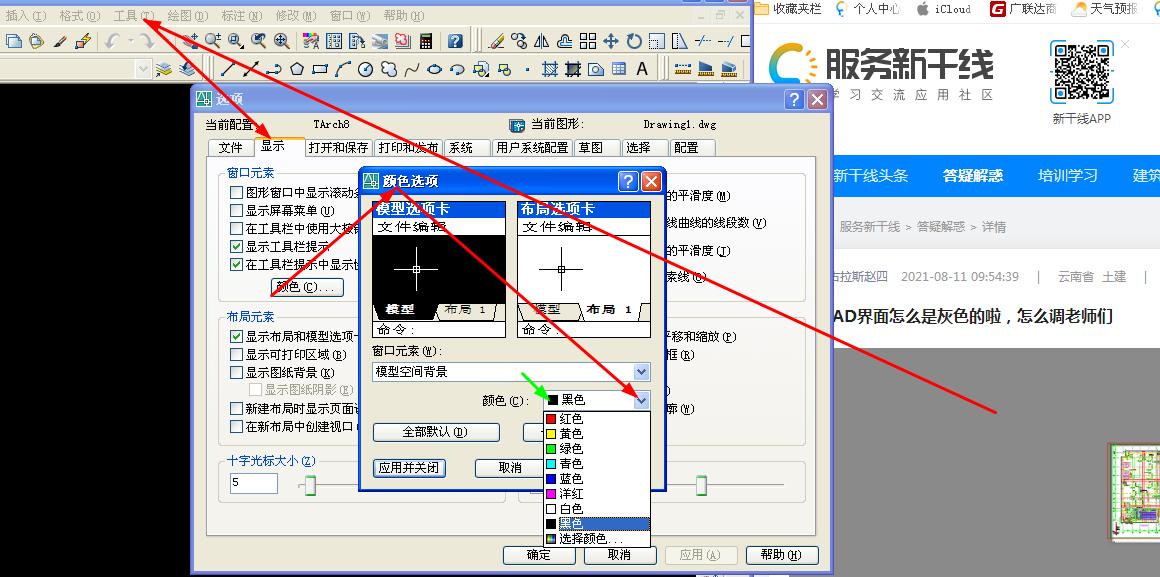The width and height of the screenshot is (1160, 577).
Task: Pick the 蓝色 swatch in color list
Action: pos(550,479)
